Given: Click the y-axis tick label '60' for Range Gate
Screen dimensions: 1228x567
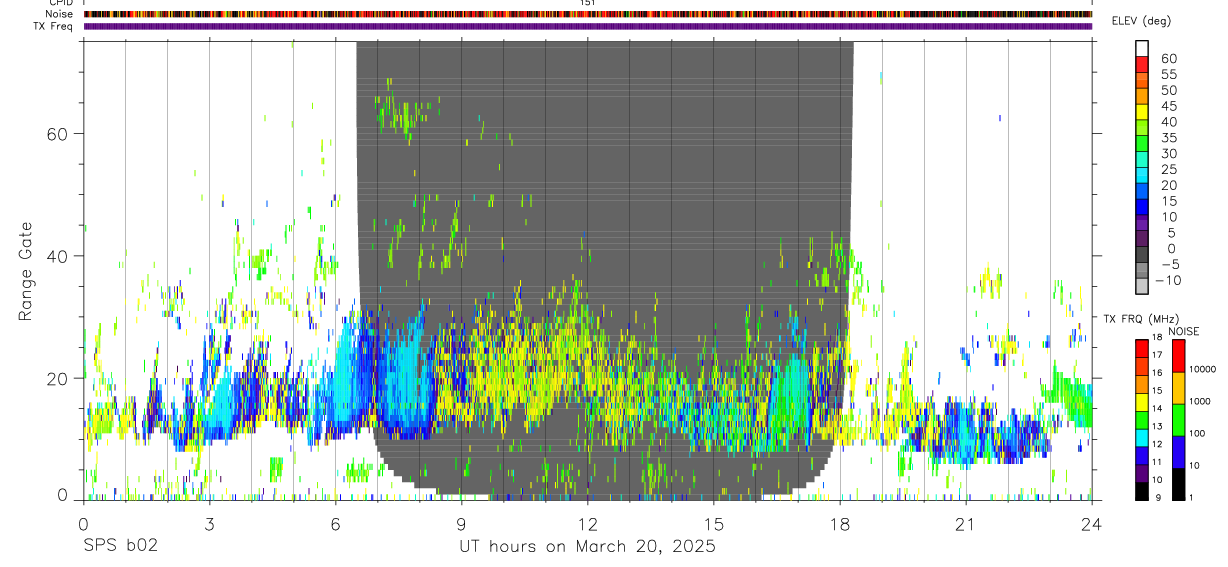Looking at the screenshot, I should (x=59, y=134).
